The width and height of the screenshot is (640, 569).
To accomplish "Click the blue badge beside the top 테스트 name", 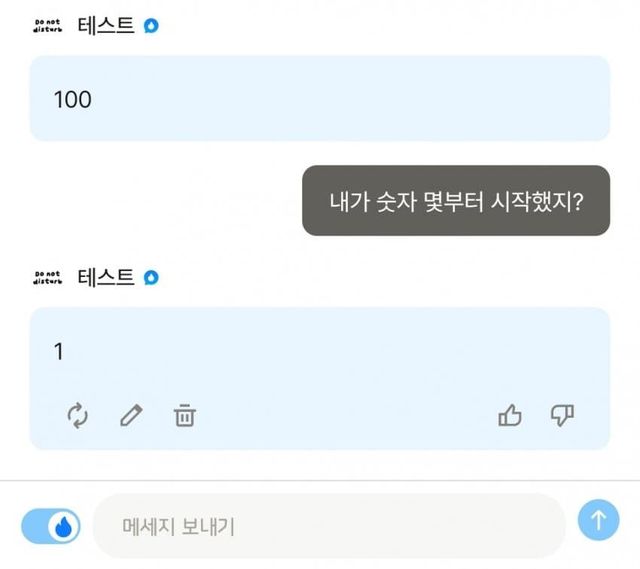I will click(x=151, y=25).
